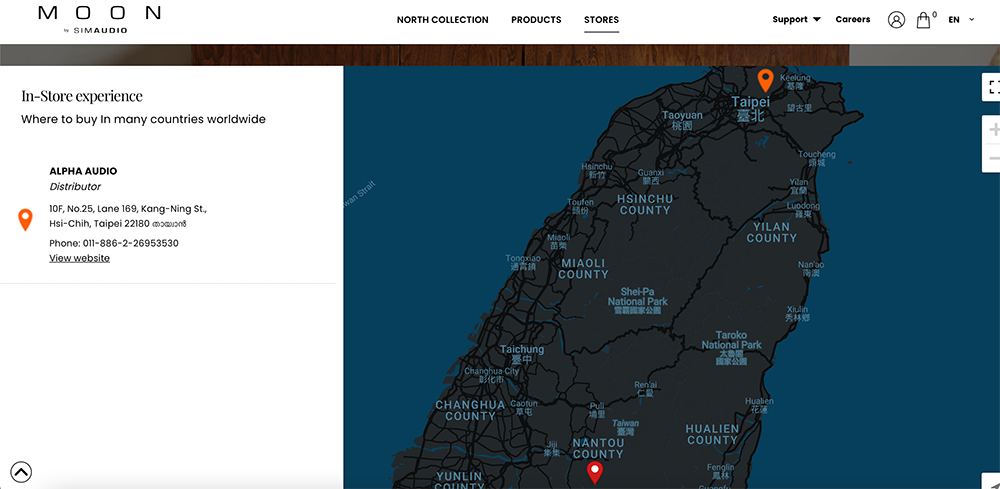Toggle fullscreen map view
The width and height of the screenshot is (1000, 489).
point(991,87)
